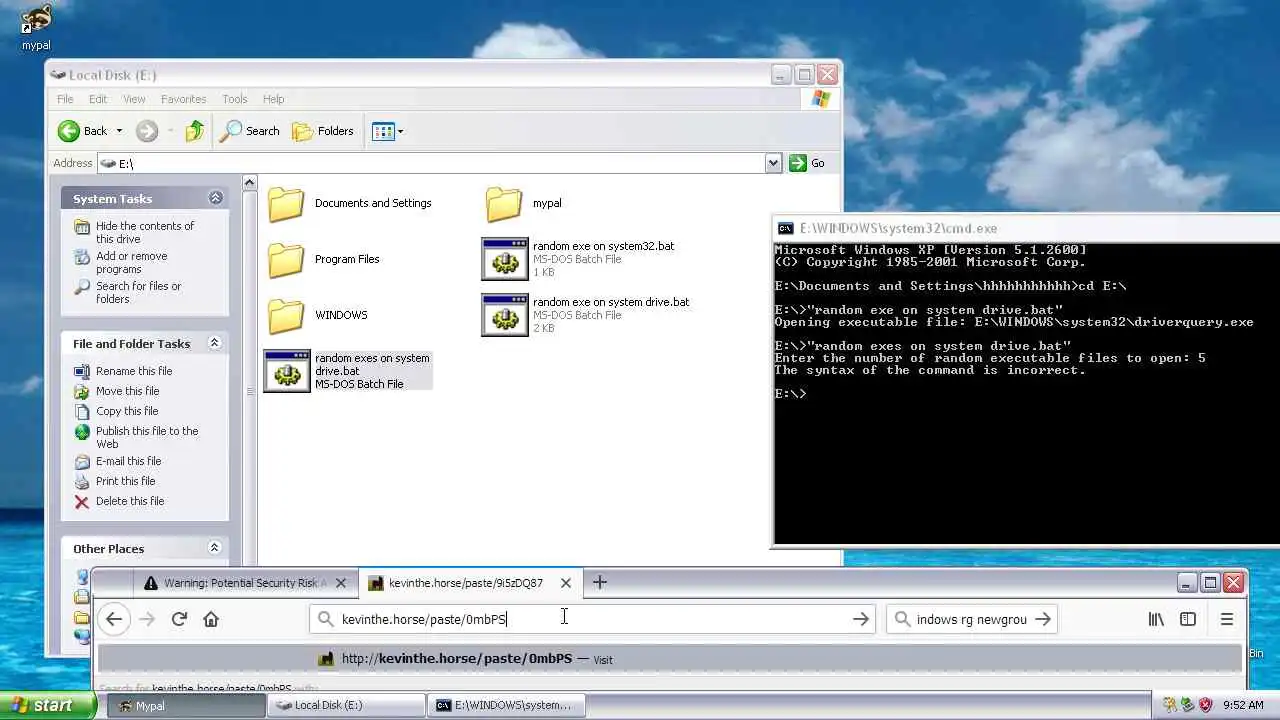Open the Favorites menu in Explorer
Screen dimensions: 1280x720
click(184, 99)
